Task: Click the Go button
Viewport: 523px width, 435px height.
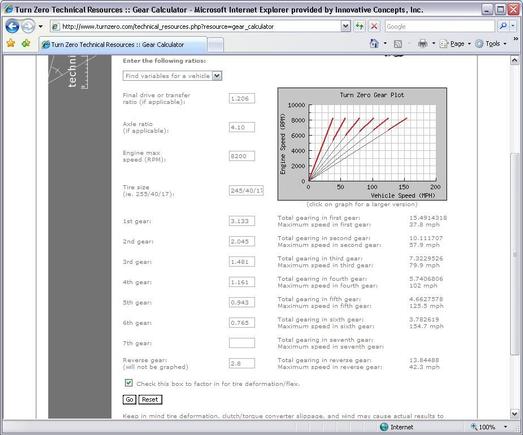Action: pos(129,399)
